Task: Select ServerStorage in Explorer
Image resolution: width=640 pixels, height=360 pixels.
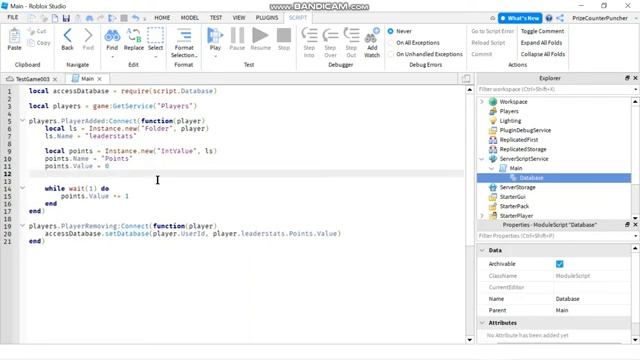Action: coord(518,187)
